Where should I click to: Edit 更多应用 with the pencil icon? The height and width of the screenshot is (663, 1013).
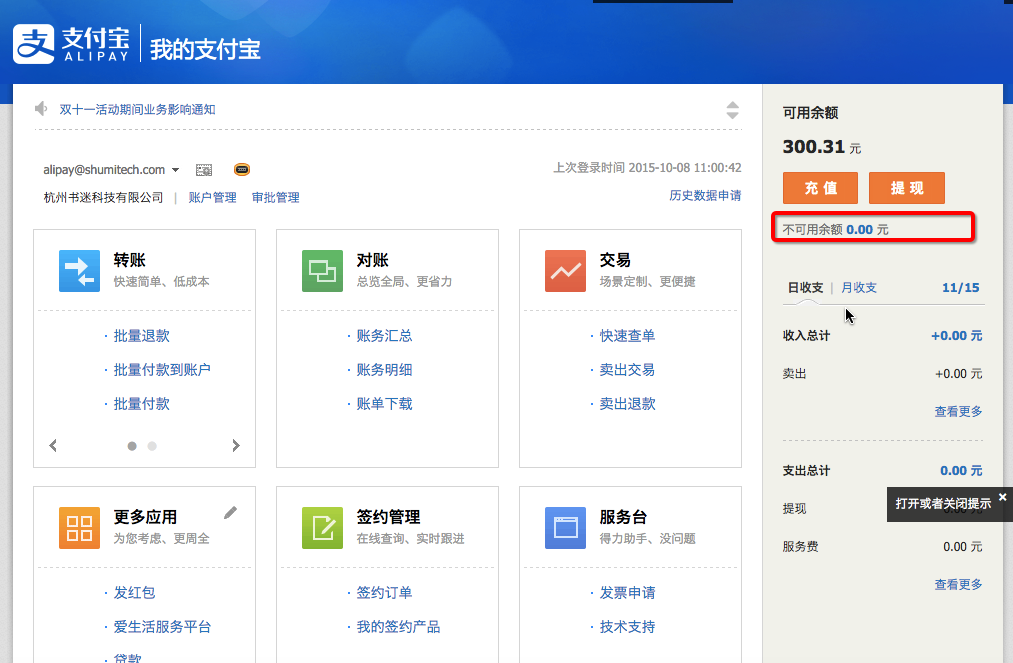pyautogui.click(x=231, y=512)
